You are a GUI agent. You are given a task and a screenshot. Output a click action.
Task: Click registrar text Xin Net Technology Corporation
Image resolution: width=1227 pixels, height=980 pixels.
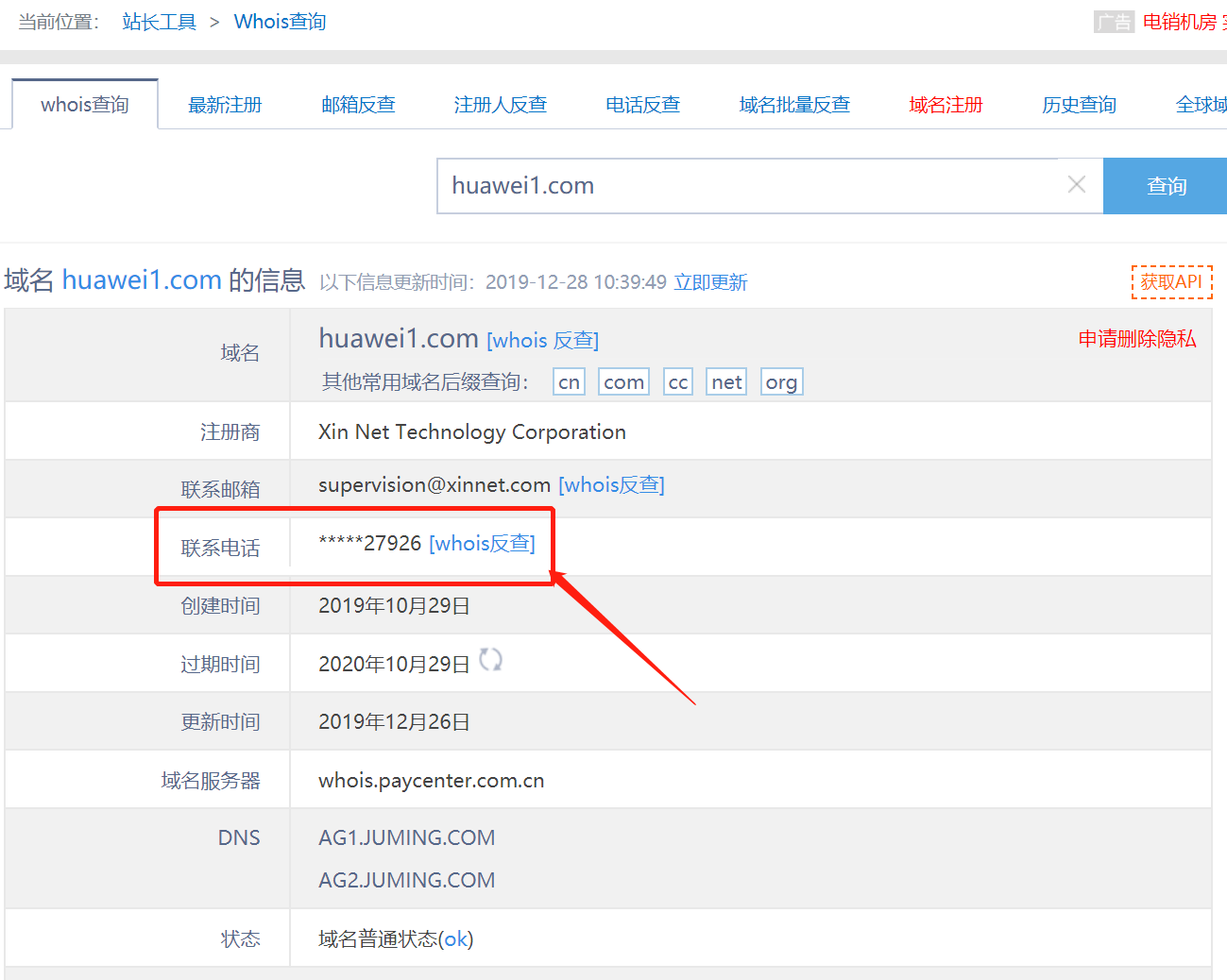coord(472,431)
